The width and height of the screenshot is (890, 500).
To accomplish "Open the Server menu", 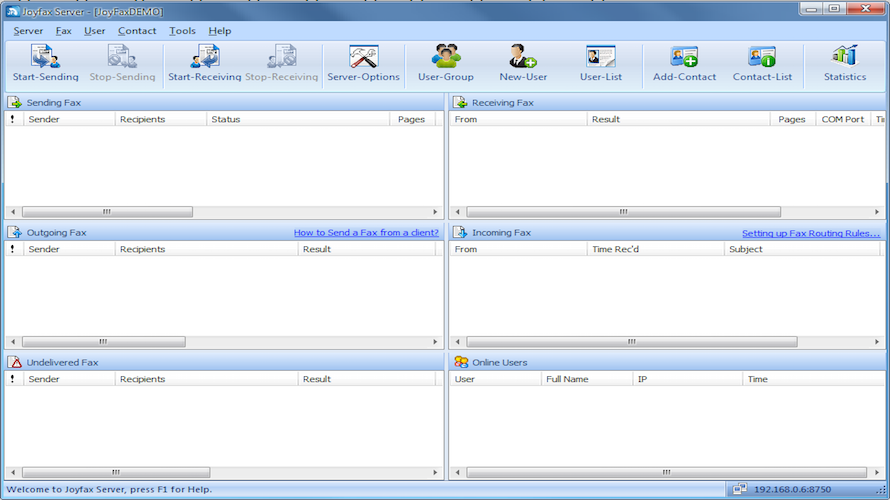I will pyautogui.click(x=28, y=31).
